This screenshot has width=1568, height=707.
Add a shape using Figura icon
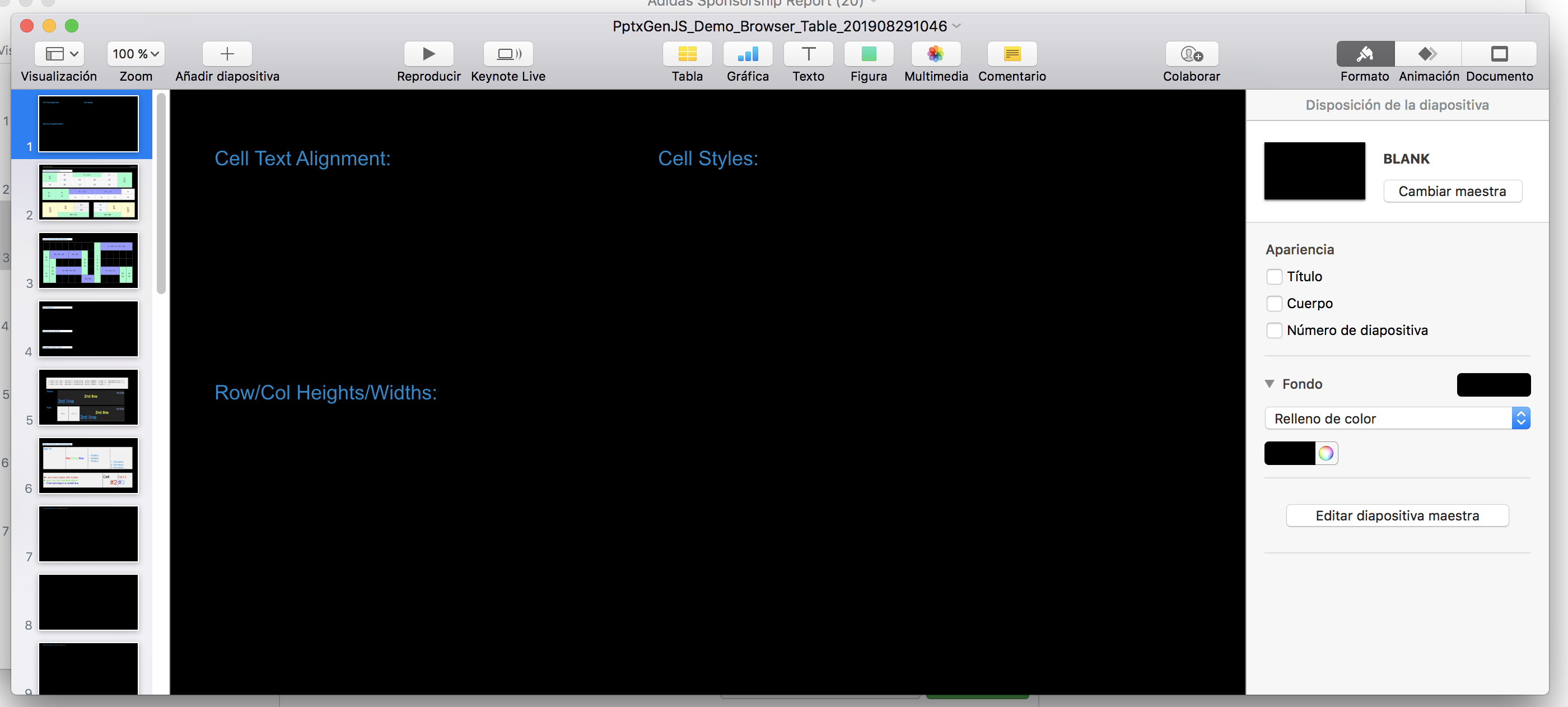click(869, 54)
